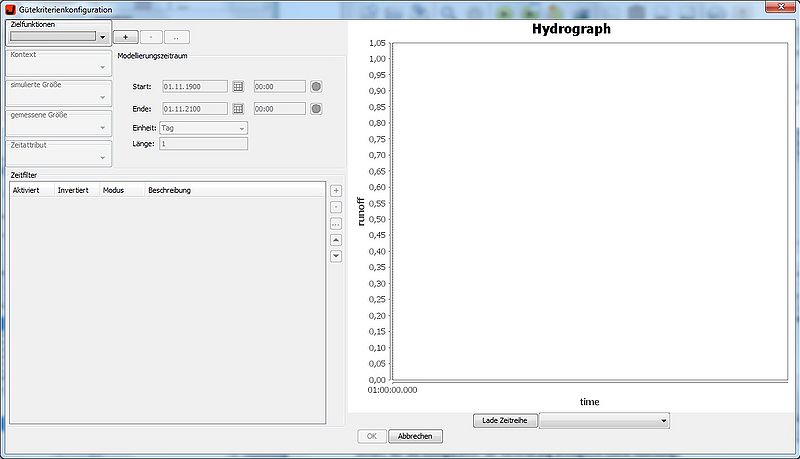Click the Beschreibung column header
800x459 pixels.
[170, 190]
